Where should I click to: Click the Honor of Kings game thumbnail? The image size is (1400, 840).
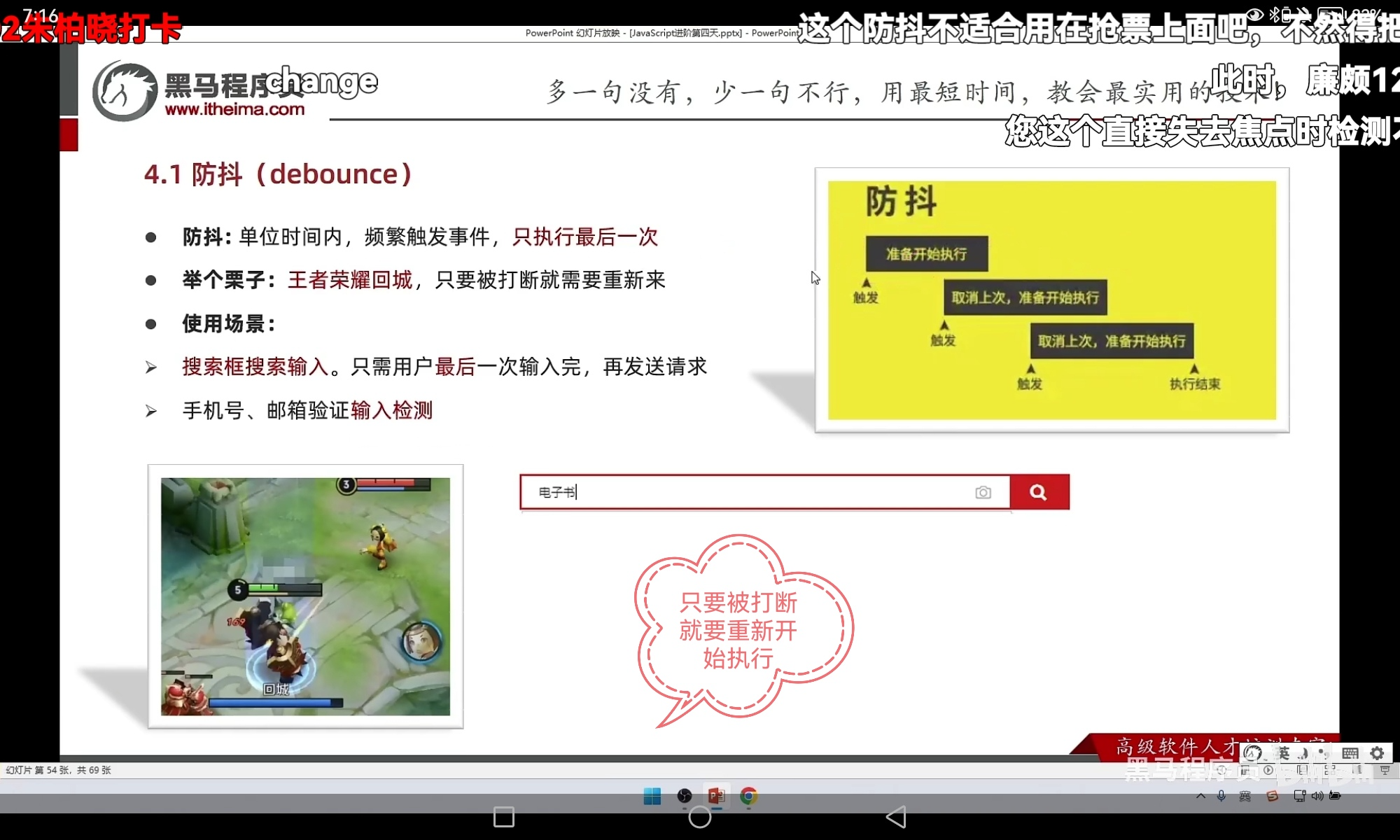305,596
